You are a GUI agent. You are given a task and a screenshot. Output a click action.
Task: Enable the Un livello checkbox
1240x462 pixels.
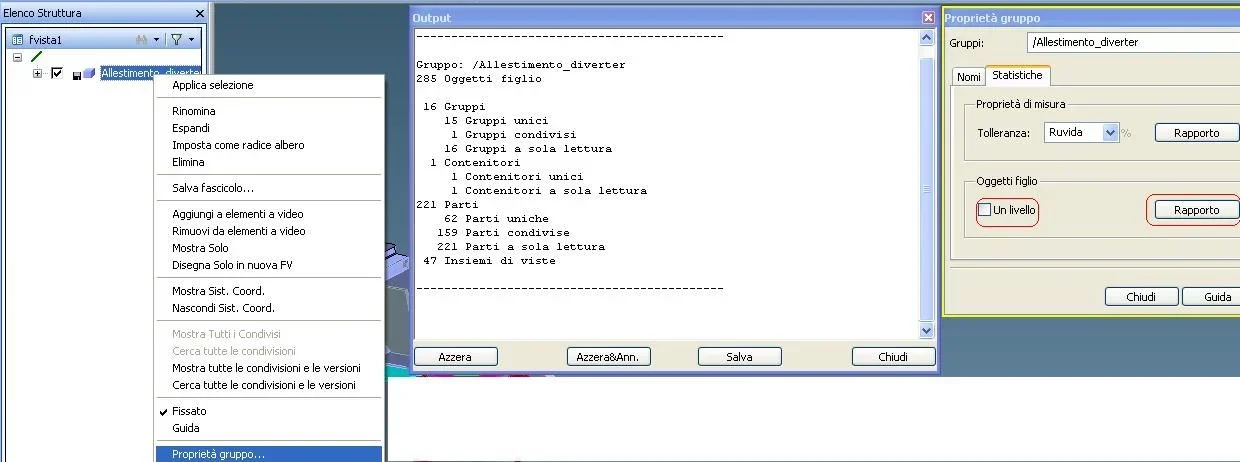[985, 210]
